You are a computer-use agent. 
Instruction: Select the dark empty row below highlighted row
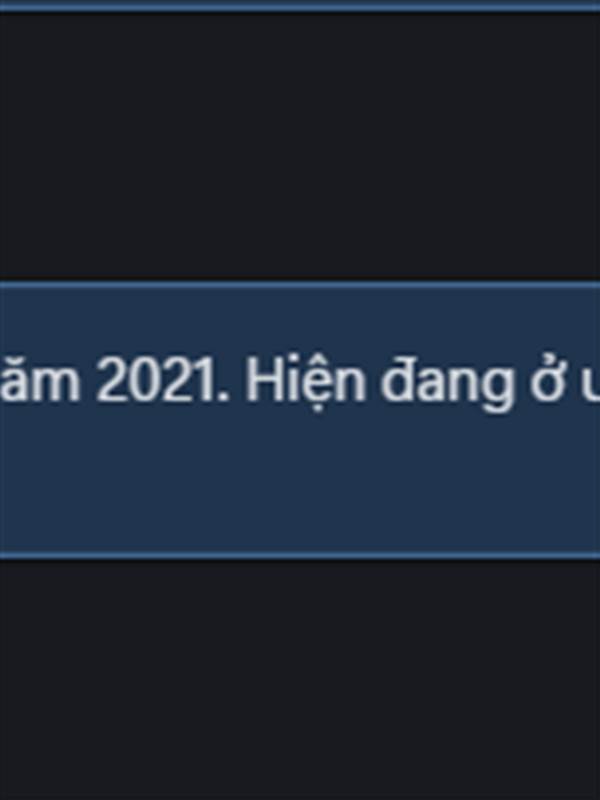click(300, 680)
